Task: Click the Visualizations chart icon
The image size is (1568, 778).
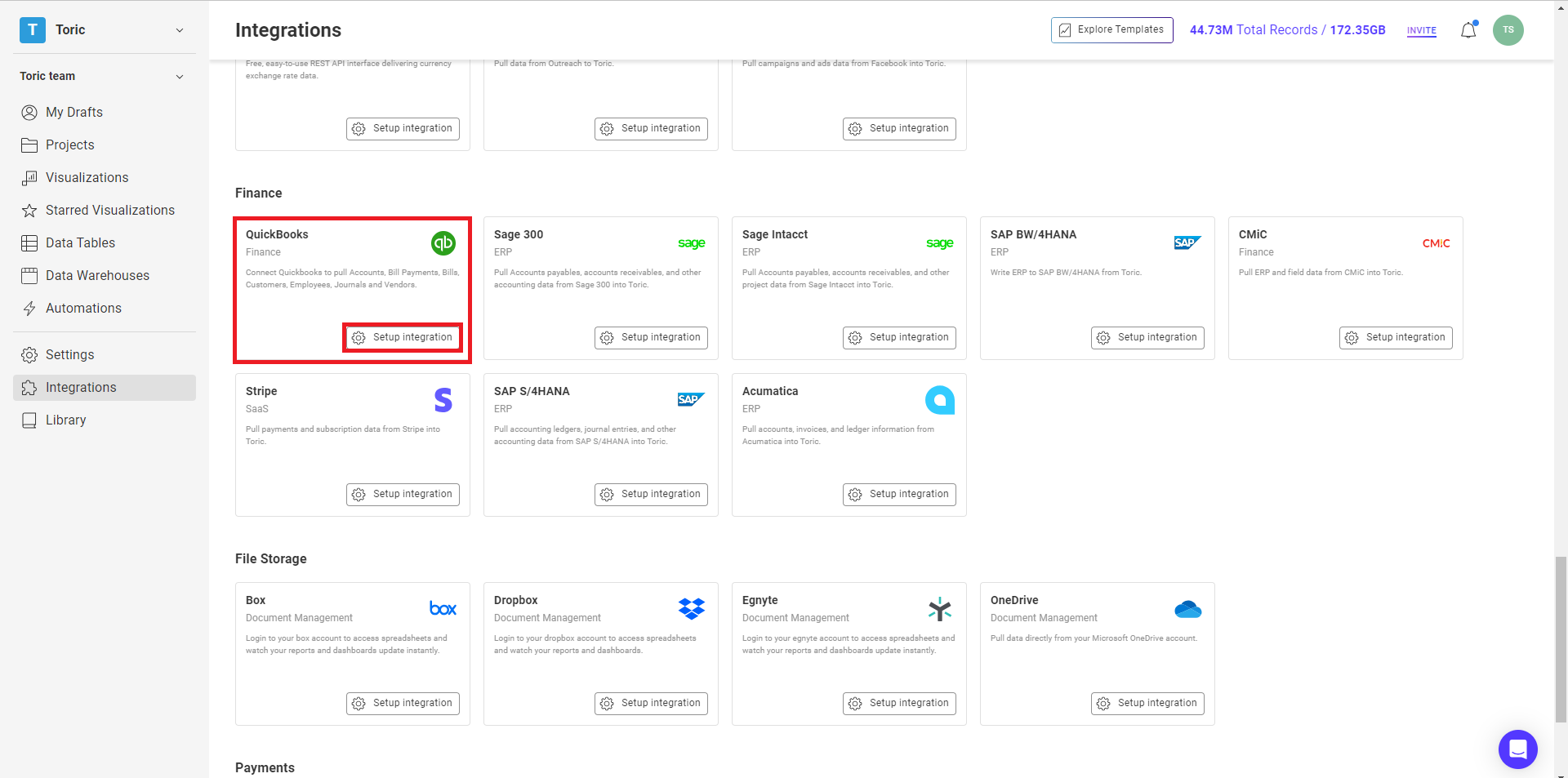Action: 29,178
